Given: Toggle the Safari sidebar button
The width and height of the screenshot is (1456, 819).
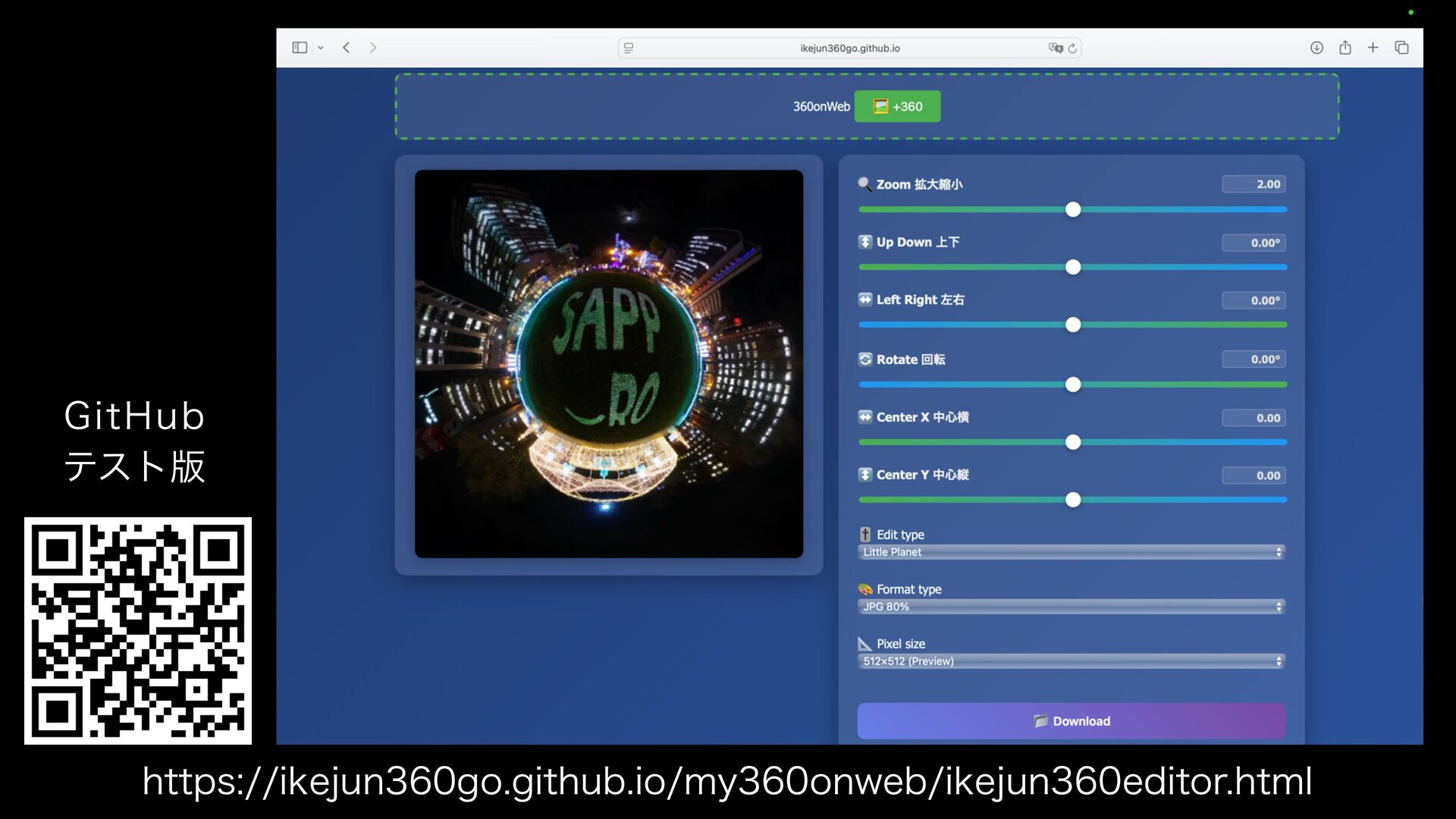Looking at the screenshot, I should click(300, 48).
